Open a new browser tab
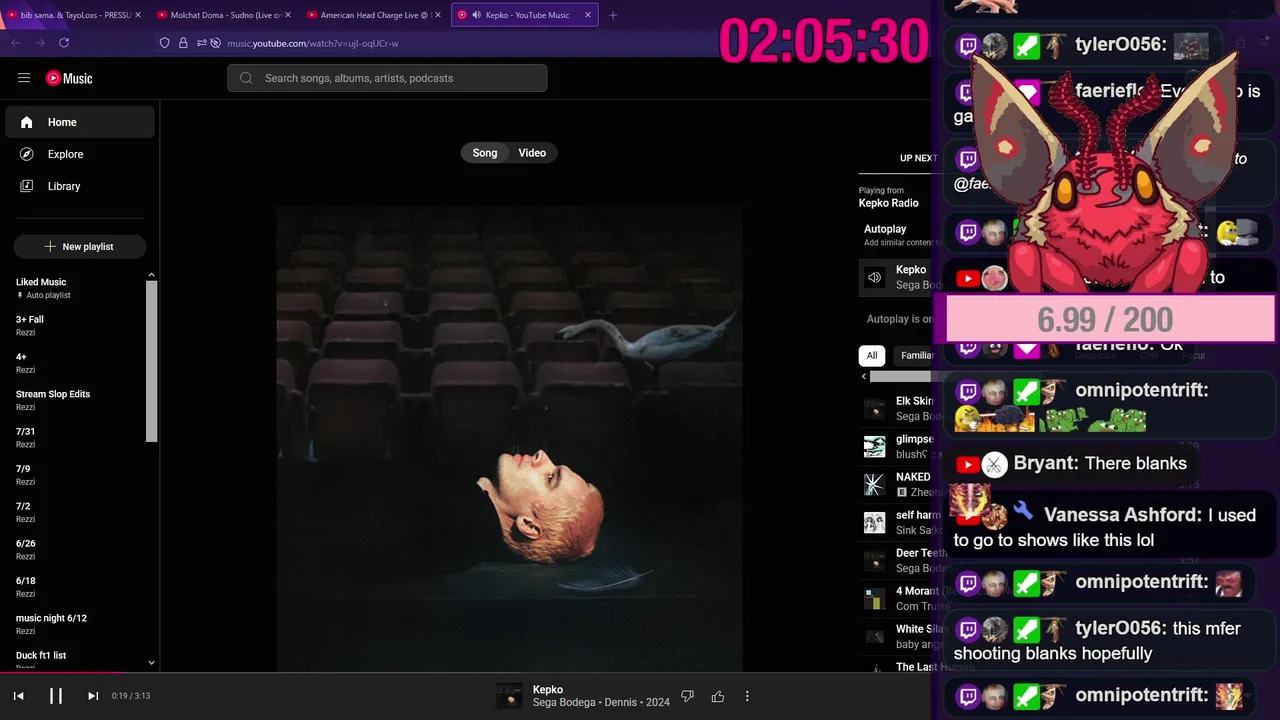Screen dimensions: 1280x720 click(x=613, y=15)
